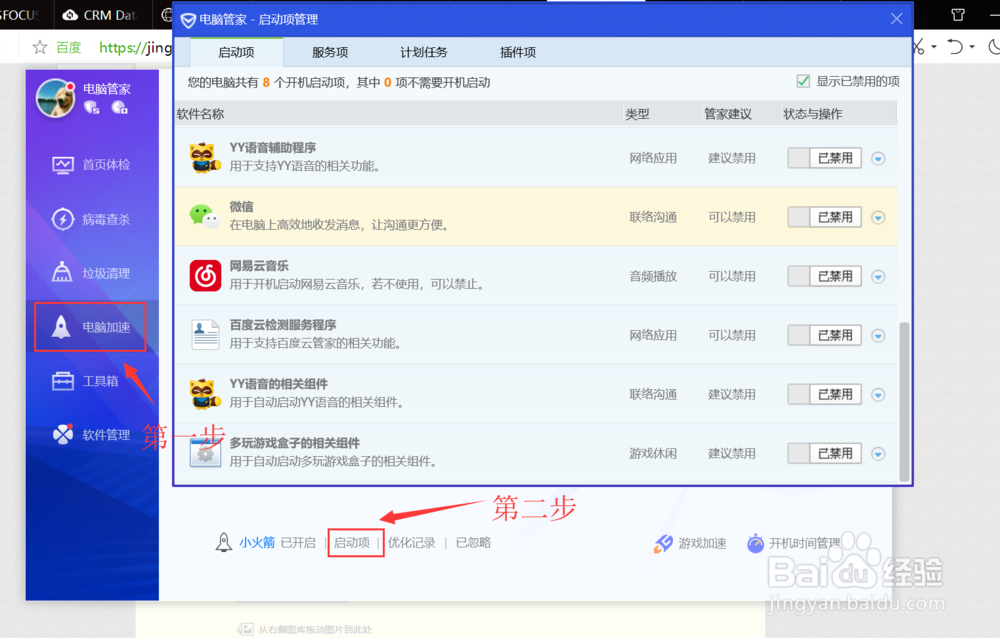Click the 多玩游戏盒子 gear window icon
The image size is (1000, 638).
coord(205,452)
